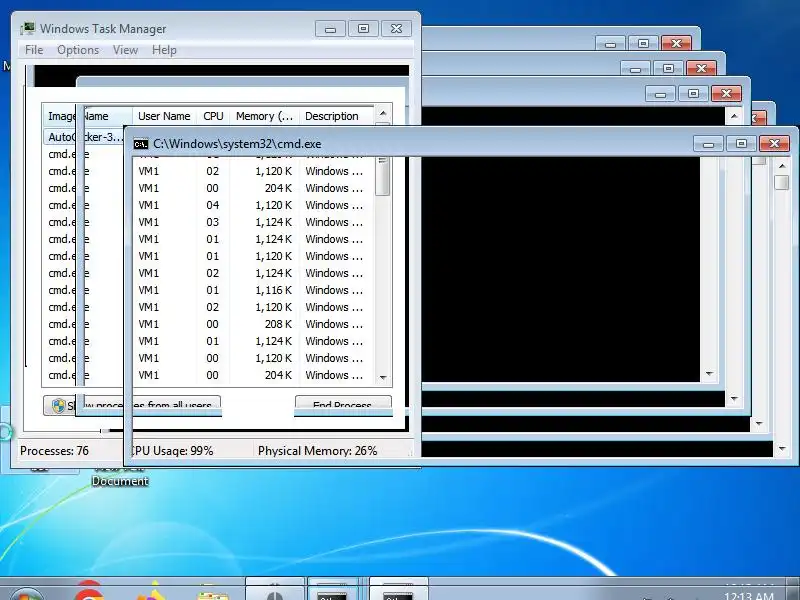Select the process row with CPU 04

(208, 205)
